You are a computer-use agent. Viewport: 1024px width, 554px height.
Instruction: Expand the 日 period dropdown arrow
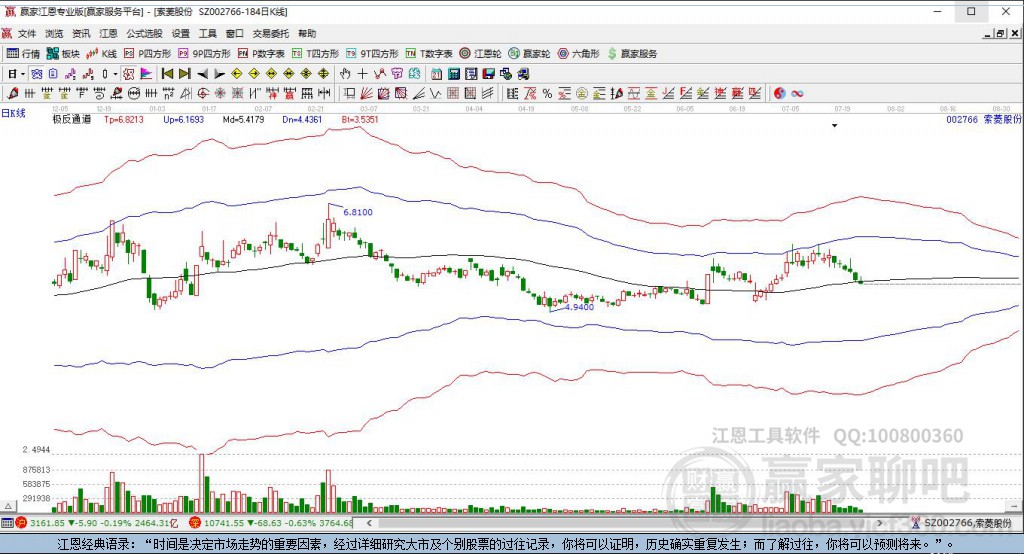pyautogui.click(x=22, y=74)
